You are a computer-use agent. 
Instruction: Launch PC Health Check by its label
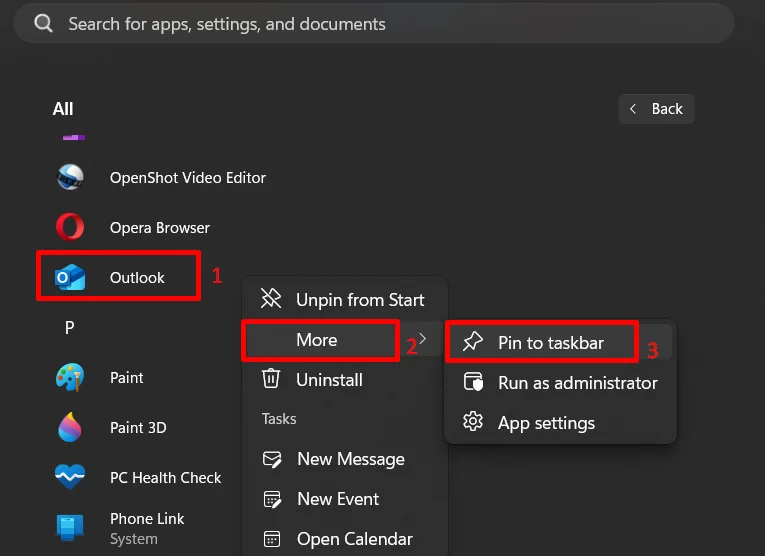coord(165,477)
